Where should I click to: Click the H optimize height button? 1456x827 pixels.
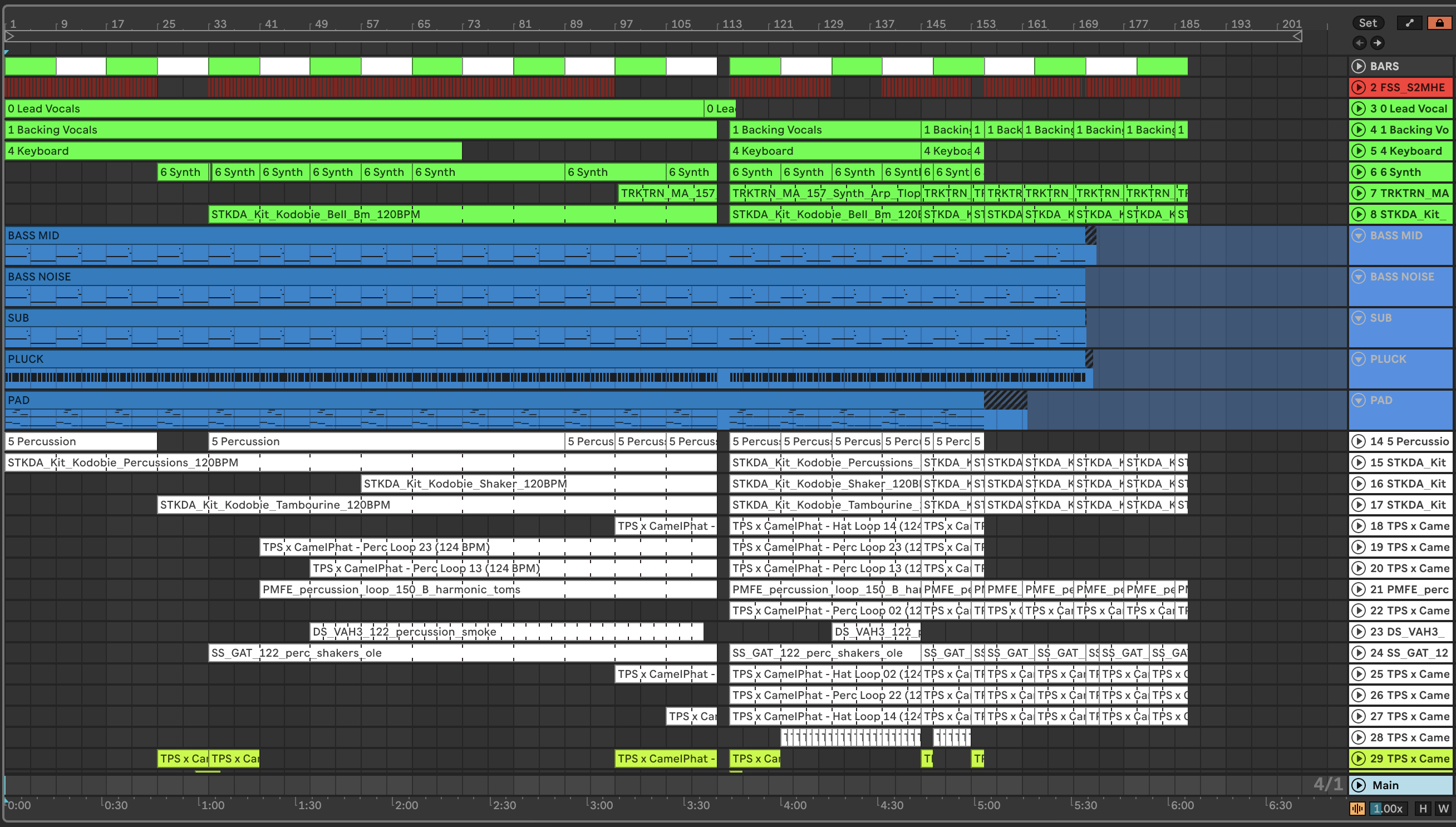click(1423, 808)
